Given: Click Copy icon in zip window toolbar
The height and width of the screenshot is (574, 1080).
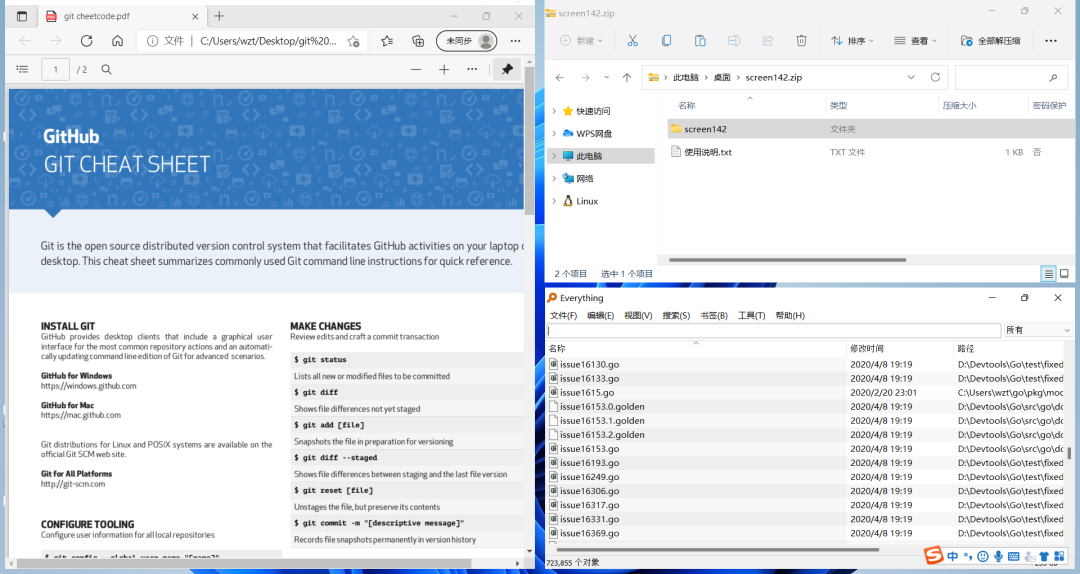Looking at the screenshot, I should 666,41.
